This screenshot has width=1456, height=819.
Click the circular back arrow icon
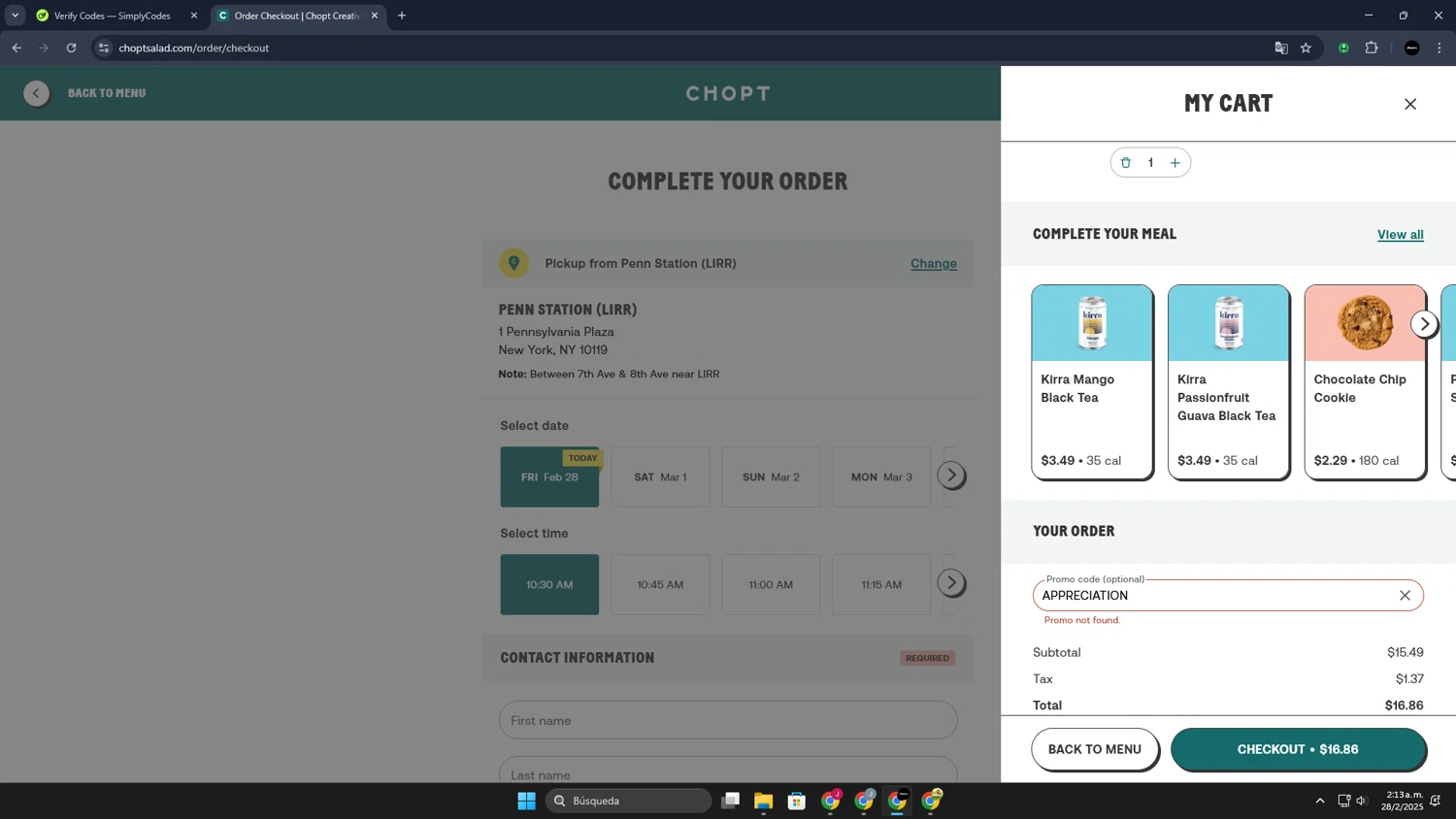[37, 93]
